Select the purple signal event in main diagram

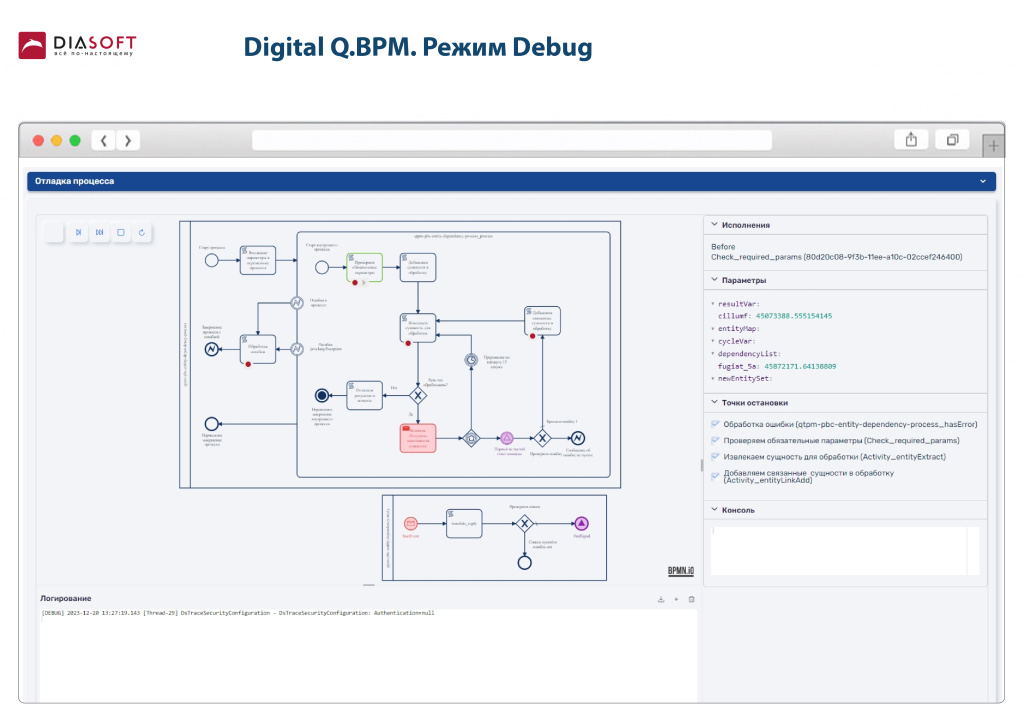pyautogui.click(x=507, y=438)
